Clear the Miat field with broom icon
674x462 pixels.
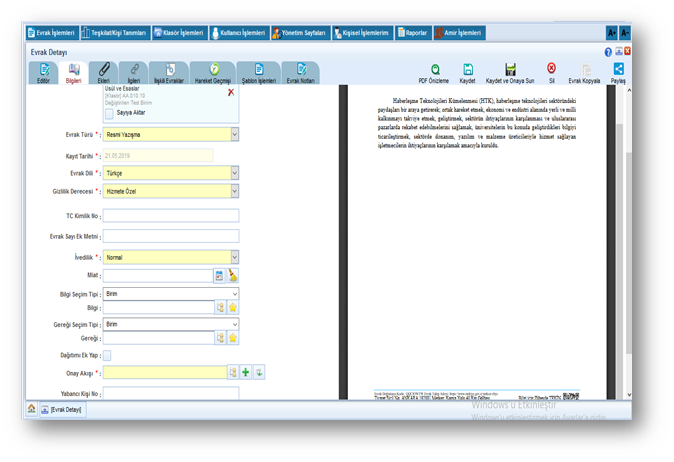tap(233, 274)
